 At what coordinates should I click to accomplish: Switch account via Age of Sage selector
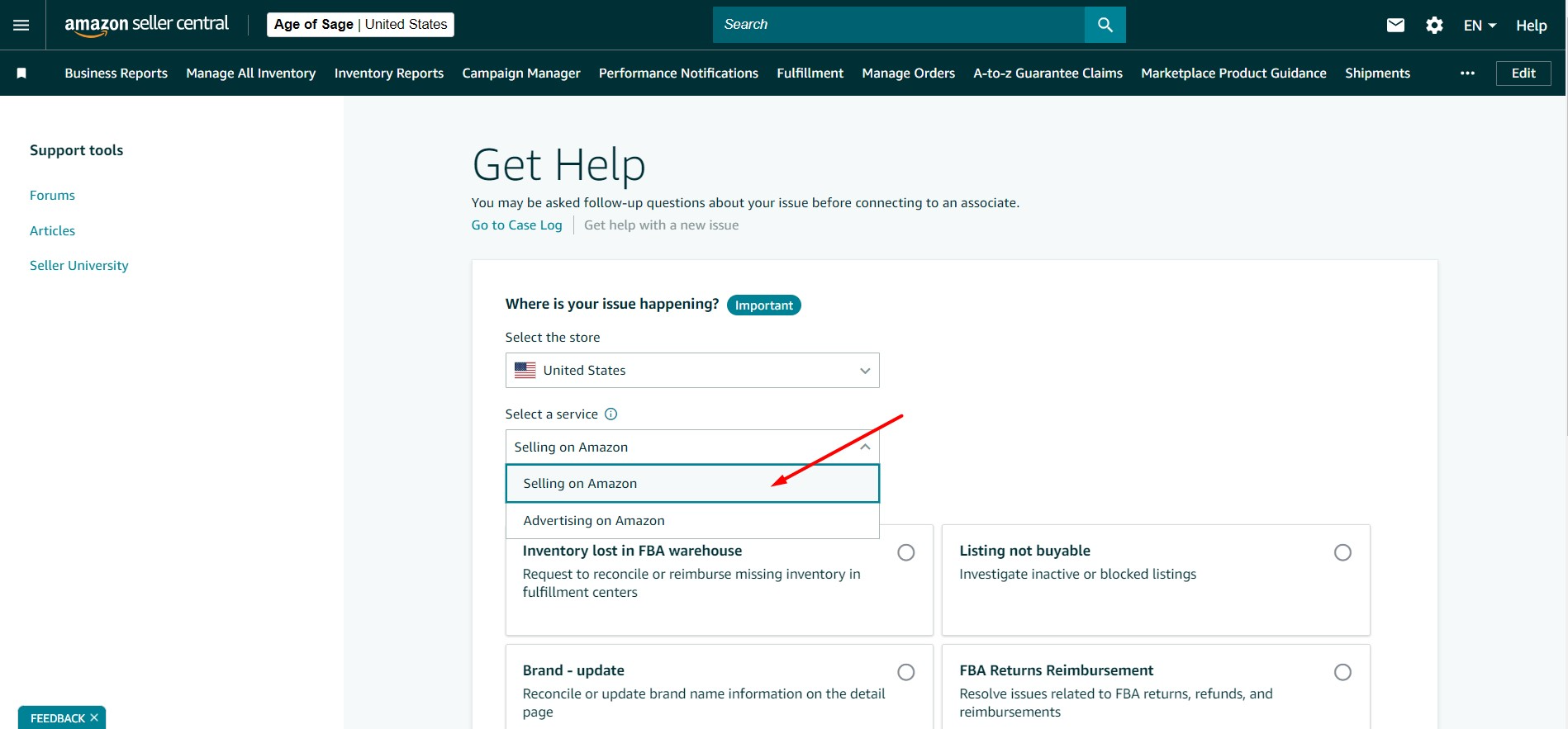click(360, 25)
